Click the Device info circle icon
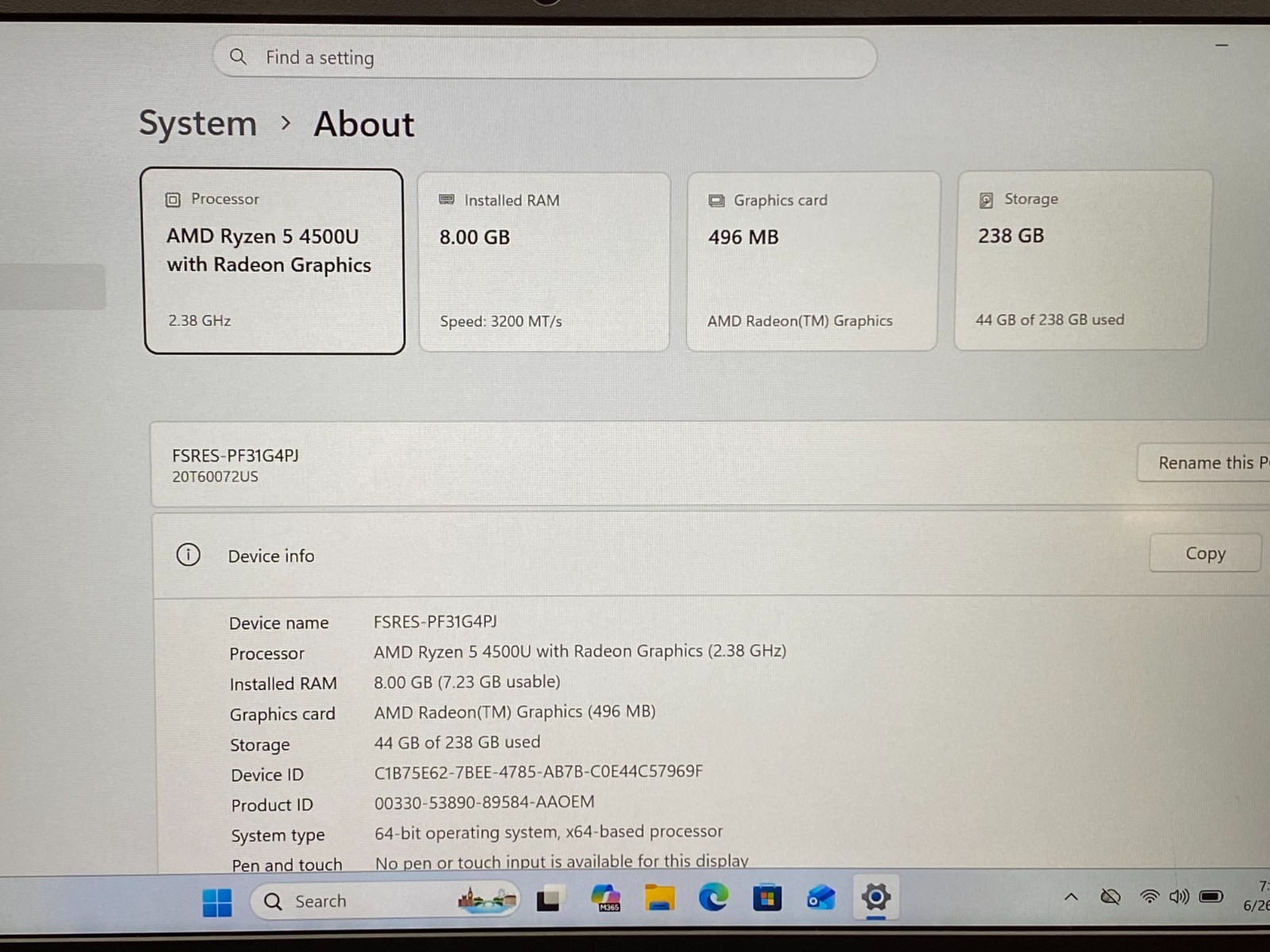This screenshot has width=1270, height=952. click(x=188, y=555)
